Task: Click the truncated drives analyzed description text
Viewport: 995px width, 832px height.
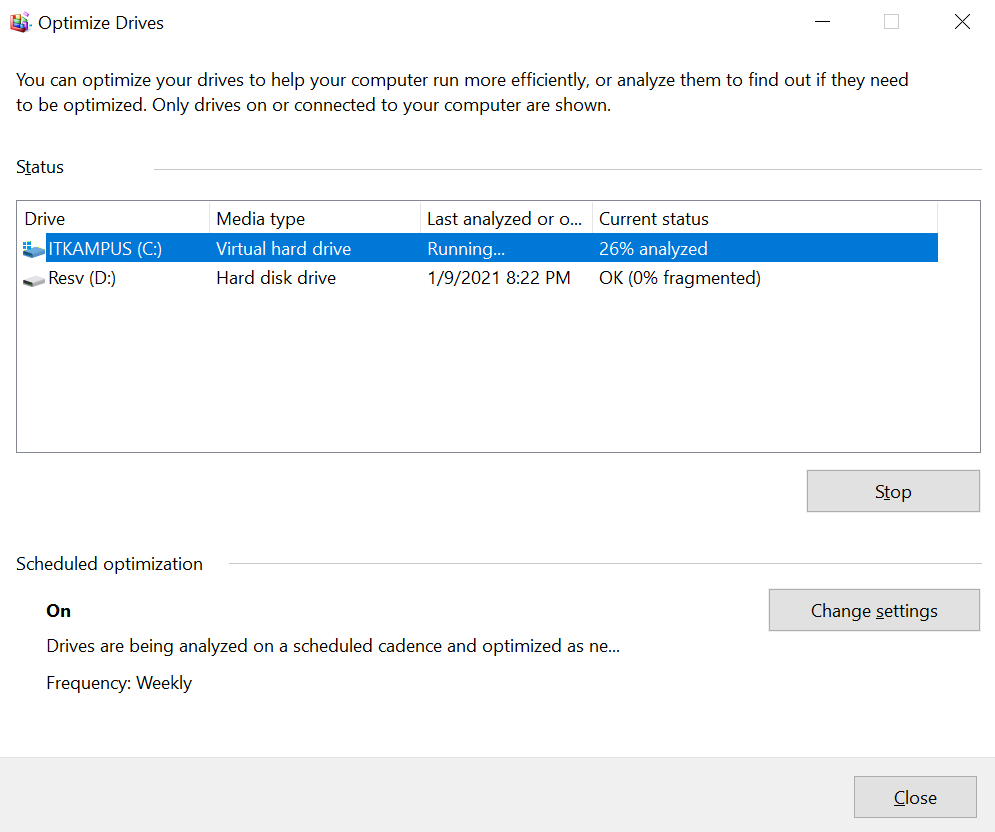Action: pos(332,646)
